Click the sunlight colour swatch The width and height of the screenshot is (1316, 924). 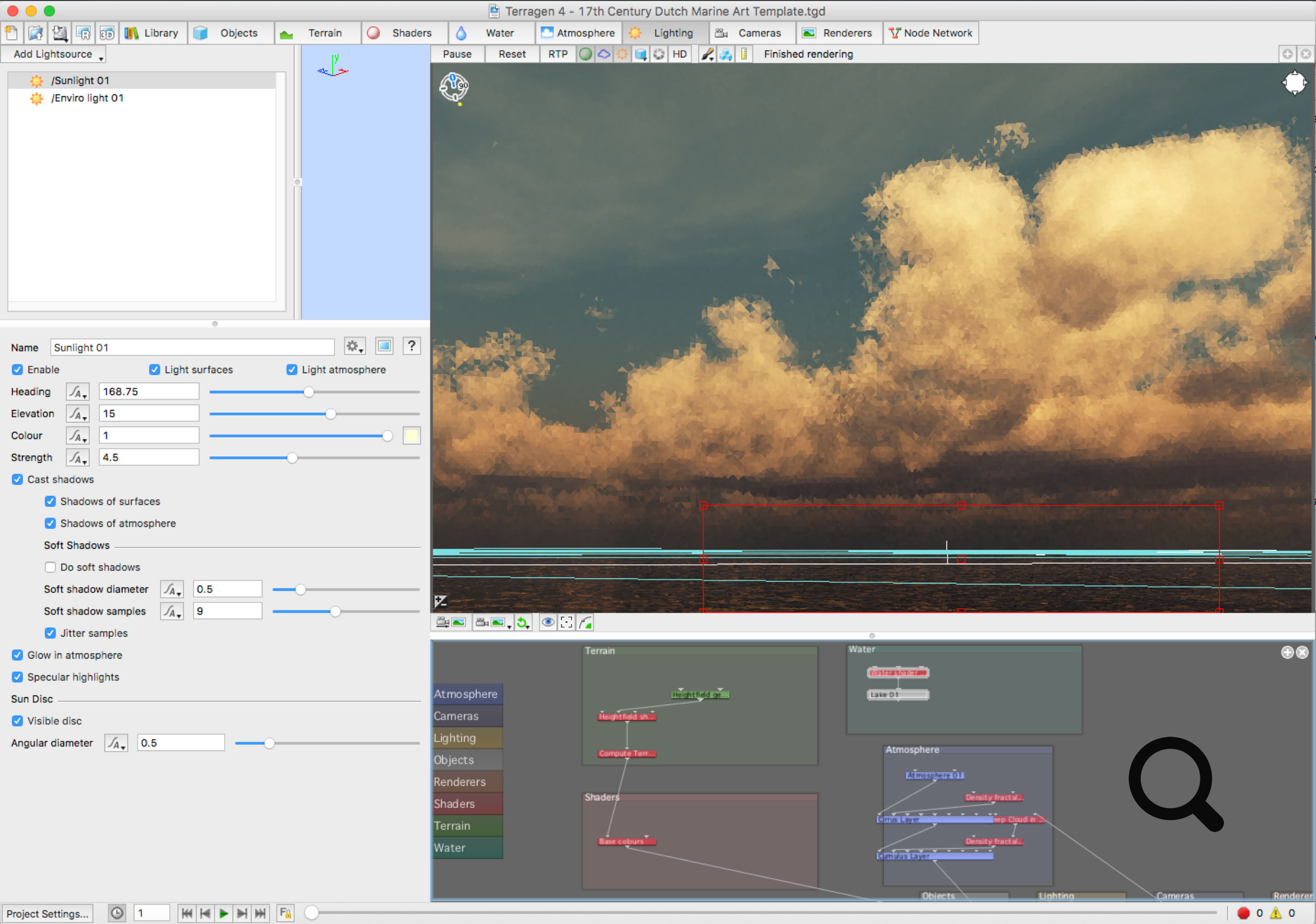click(412, 436)
